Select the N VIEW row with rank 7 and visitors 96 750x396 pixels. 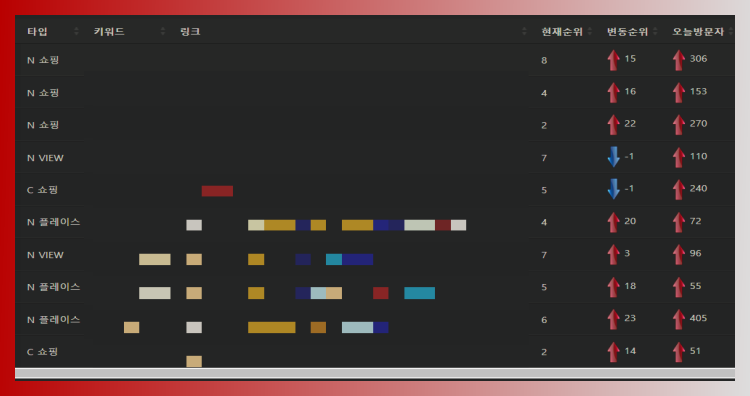(375, 254)
